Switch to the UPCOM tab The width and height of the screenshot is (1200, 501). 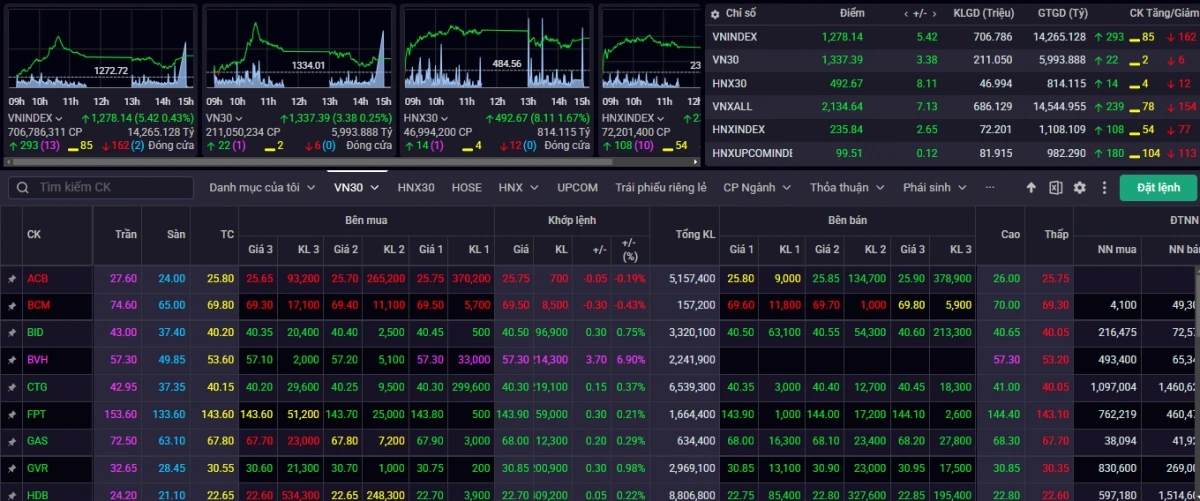(578, 187)
